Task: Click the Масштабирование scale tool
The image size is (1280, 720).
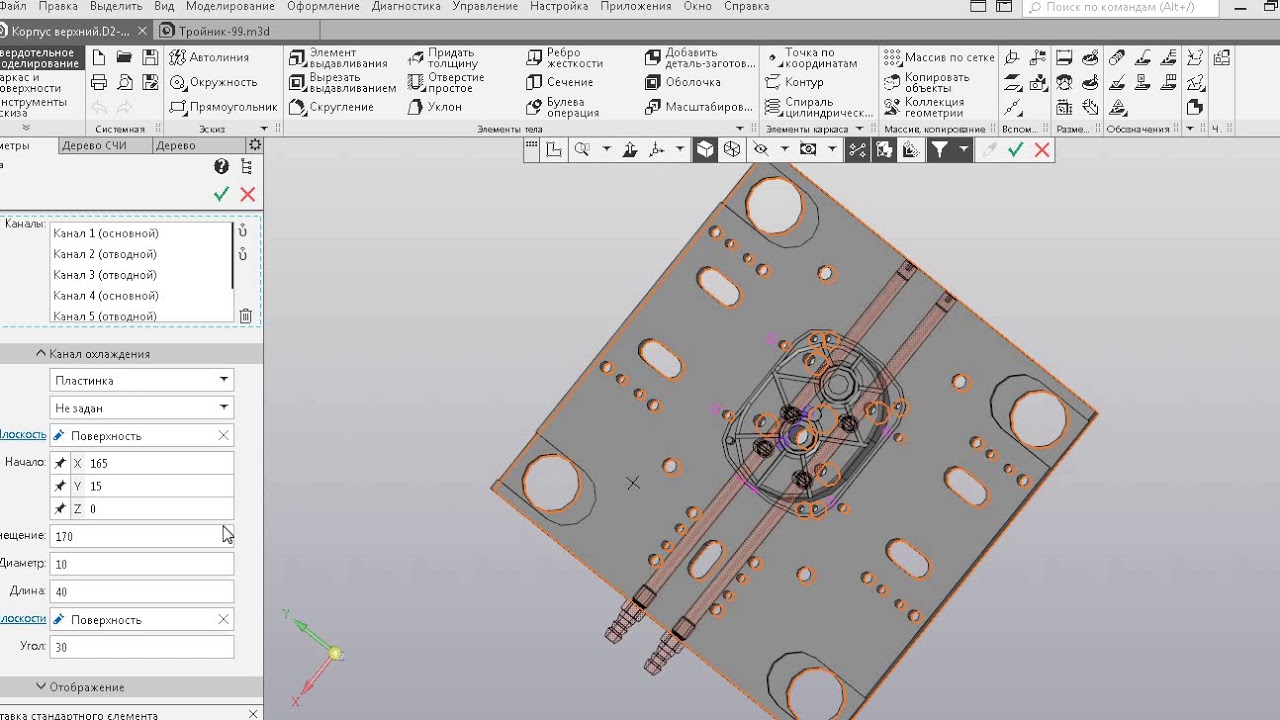Action: click(699, 107)
